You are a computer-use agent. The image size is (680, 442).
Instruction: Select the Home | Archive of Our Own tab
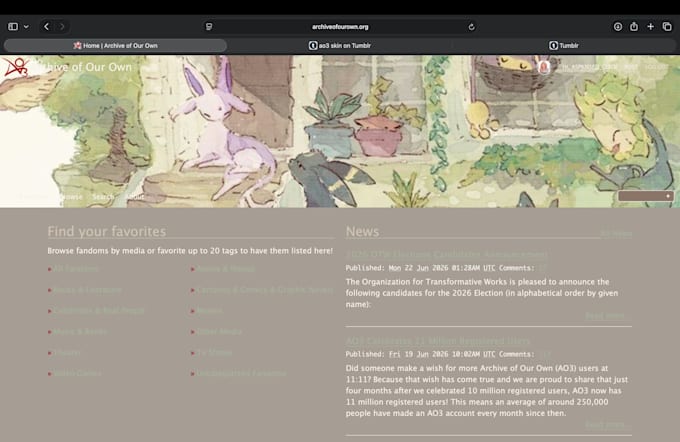pos(115,46)
